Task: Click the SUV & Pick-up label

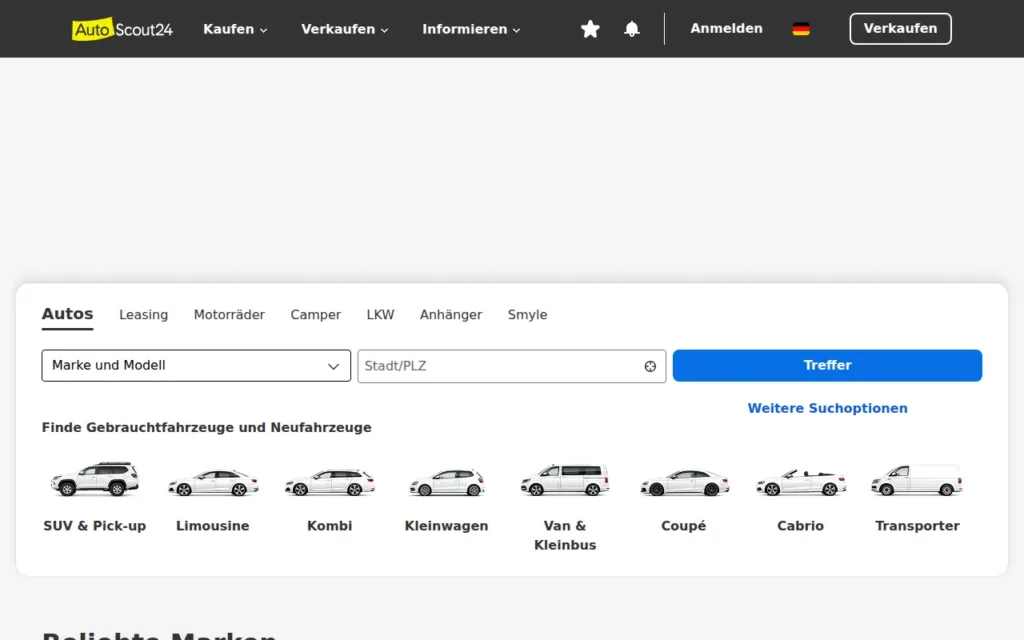Action: [x=95, y=526]
